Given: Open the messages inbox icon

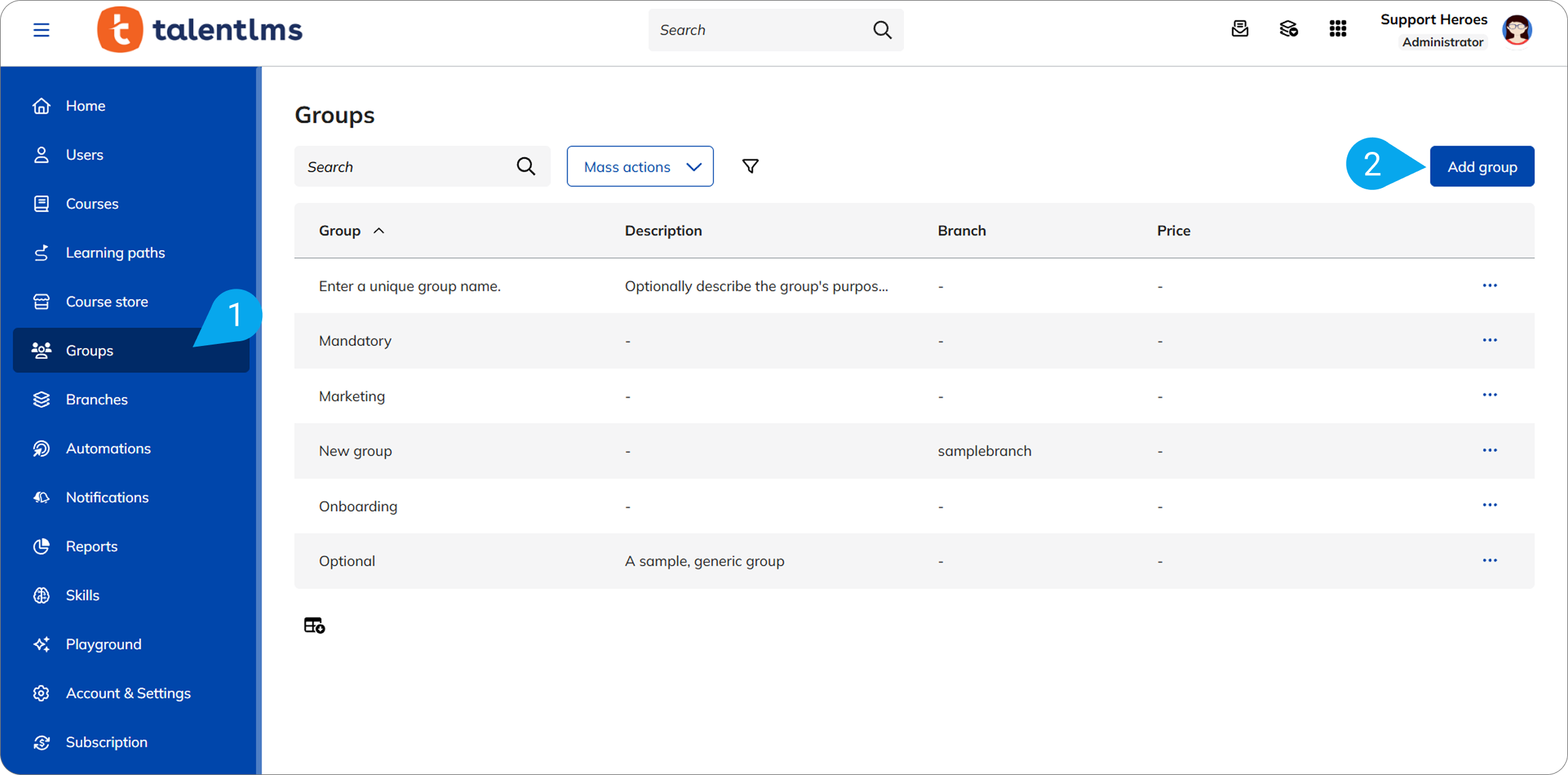Looking at the screenshot, I should (x=1240, y=29).
